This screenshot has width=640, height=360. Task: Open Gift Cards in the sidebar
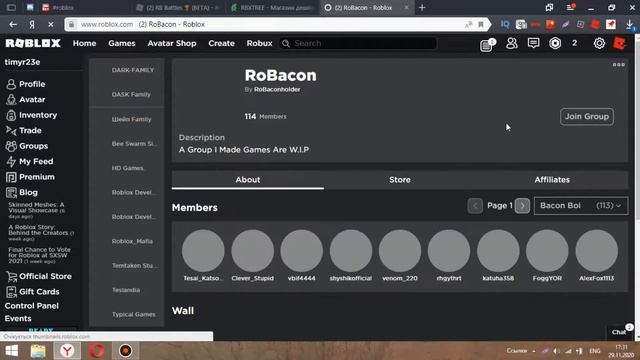pyautogui.click(x=33, y=292)
